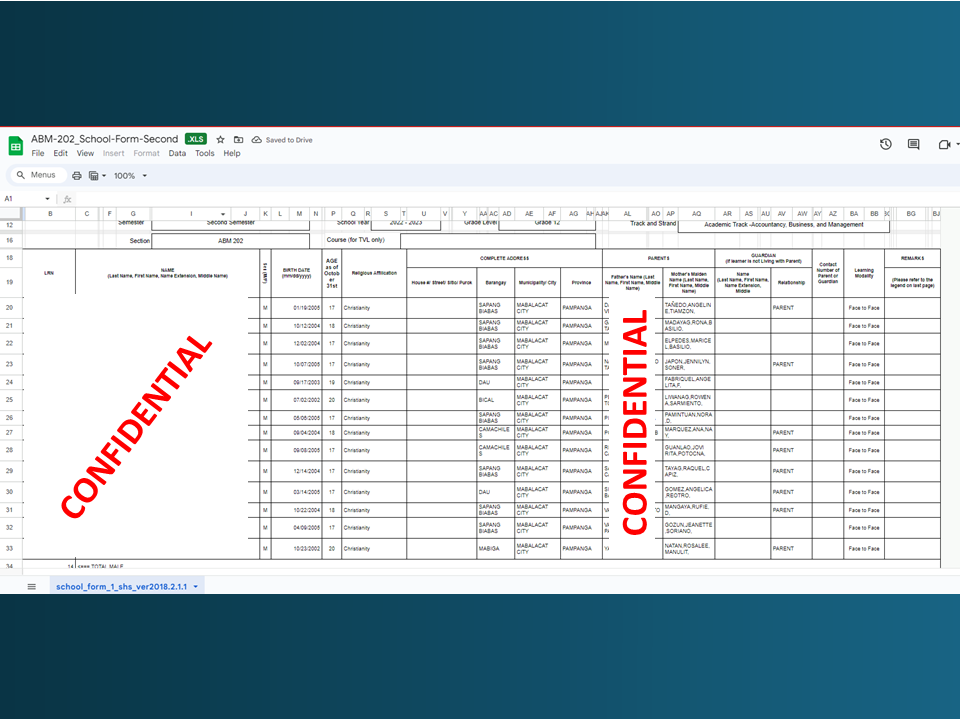Click the fx formula icon
Viewport: 960px width, 720px height.
coord(67,199)
